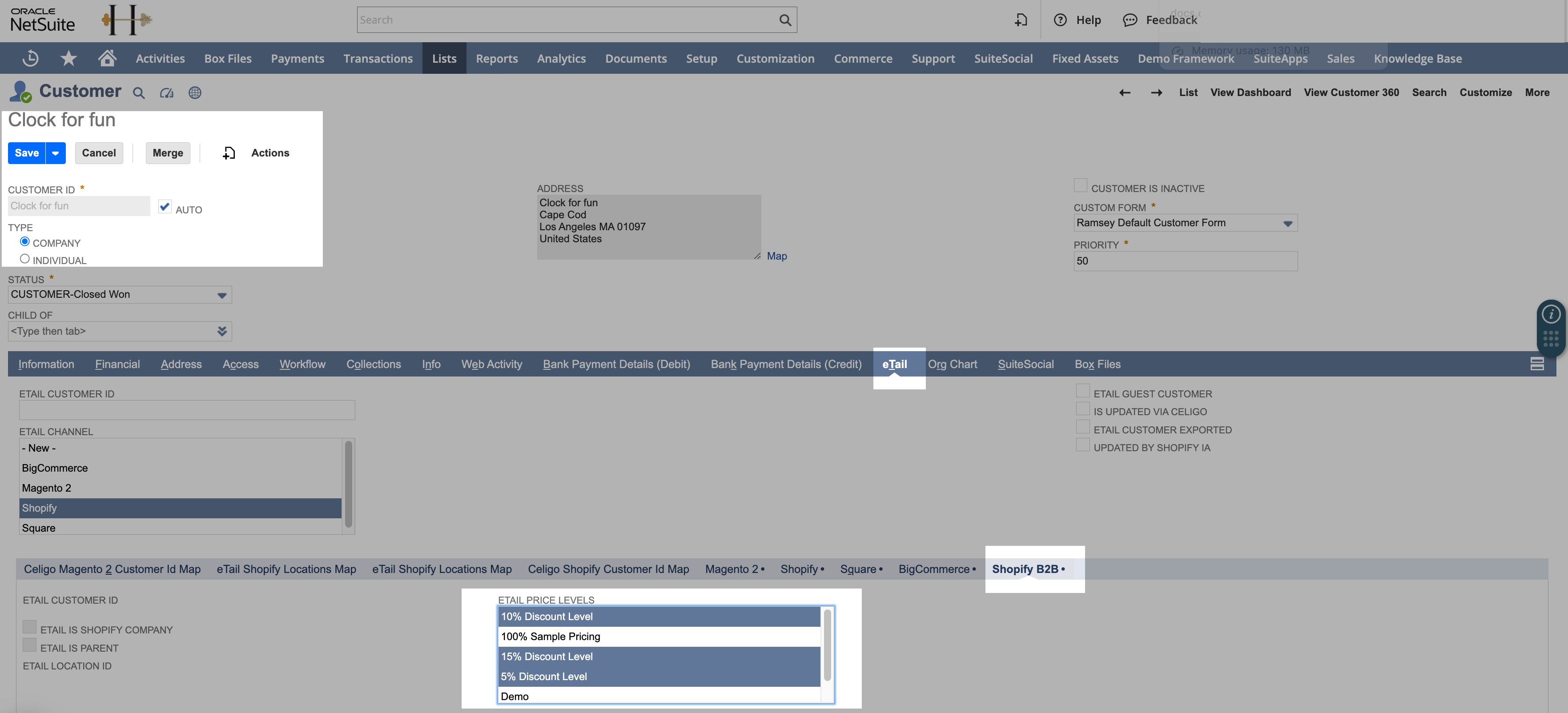Select 100% Sample Pricing price level
The image size is (1568, 713).
point(659,637)
